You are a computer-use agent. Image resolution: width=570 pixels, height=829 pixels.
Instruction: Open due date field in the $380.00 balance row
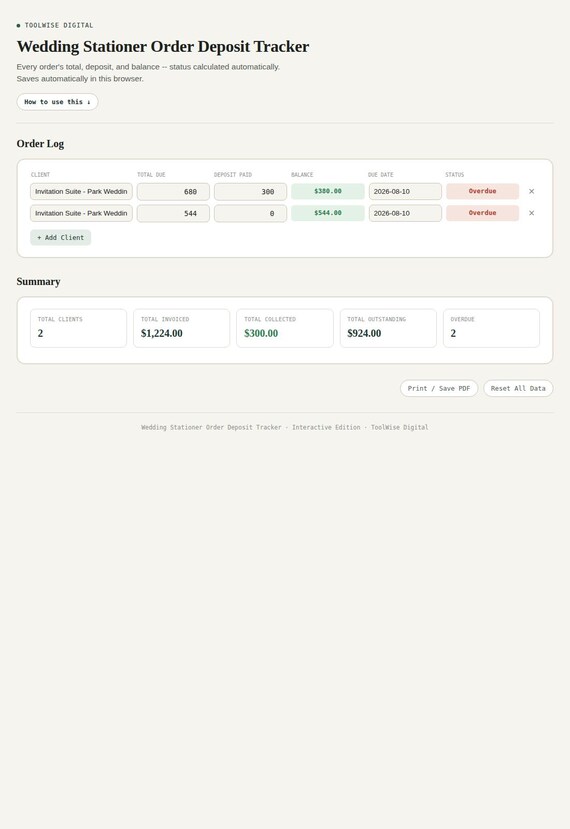click(405, 191)
